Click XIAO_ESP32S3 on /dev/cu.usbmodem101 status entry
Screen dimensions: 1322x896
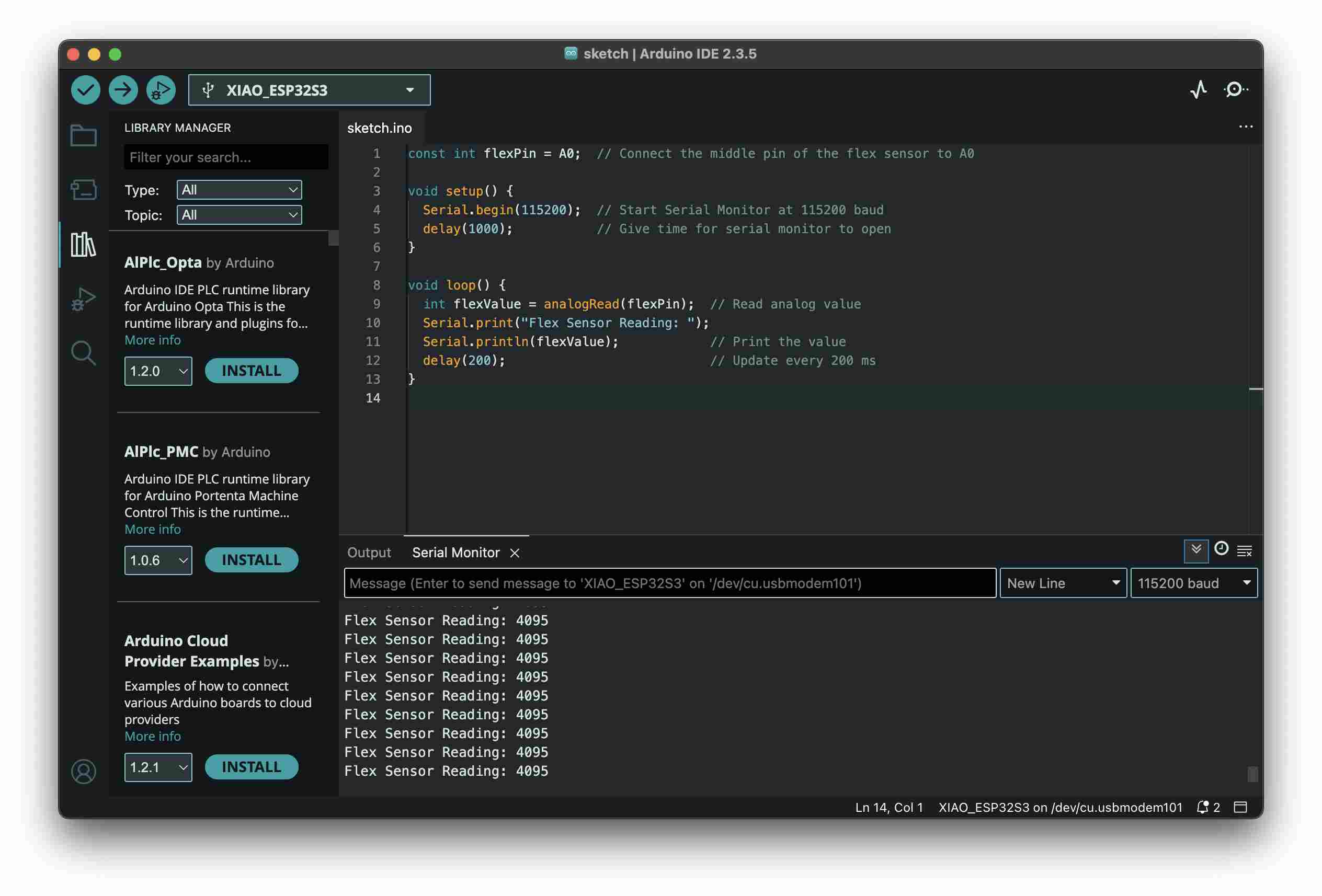[x=1061, y=807]
